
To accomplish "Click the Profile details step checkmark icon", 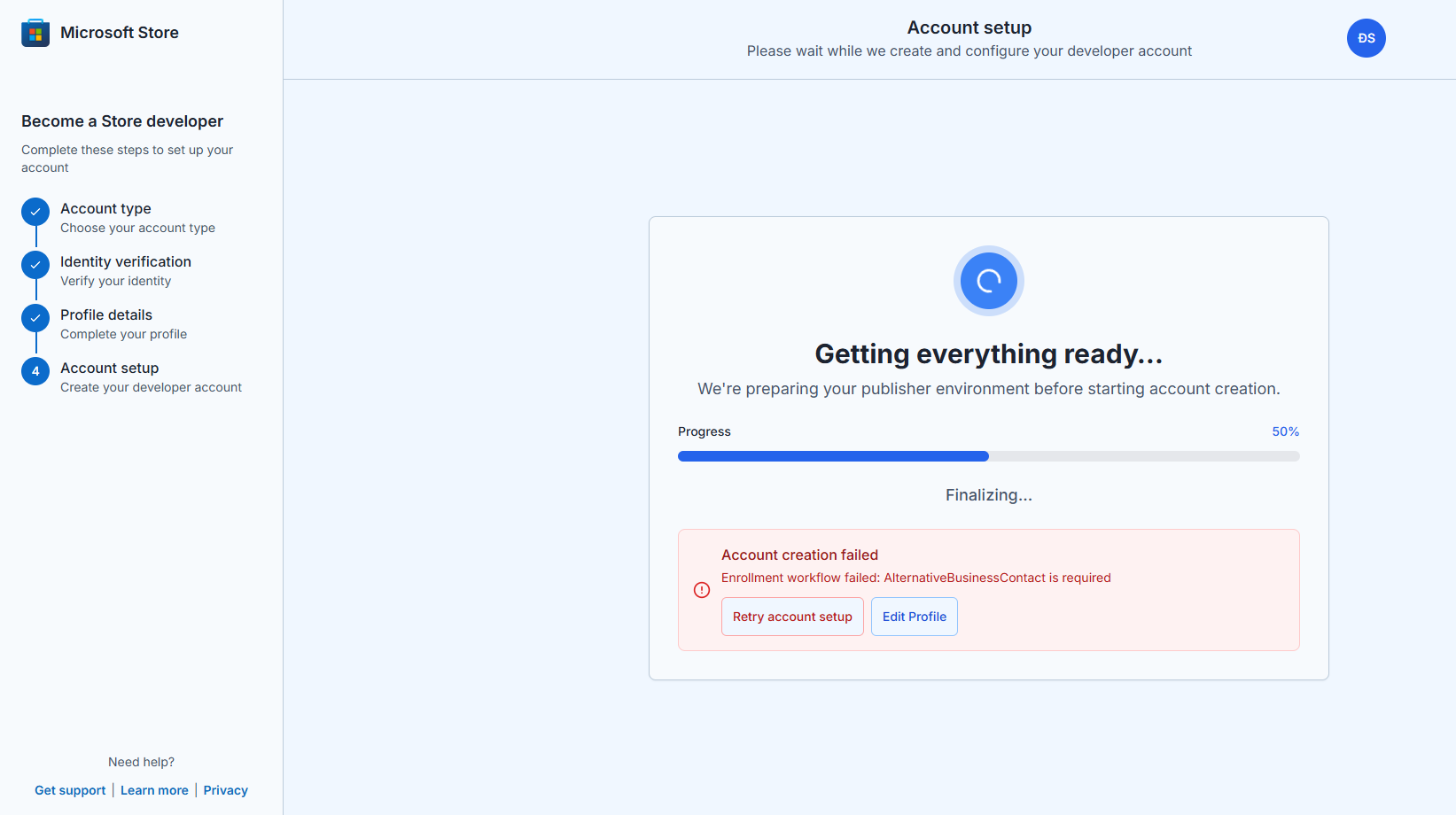I will (35, 318).
